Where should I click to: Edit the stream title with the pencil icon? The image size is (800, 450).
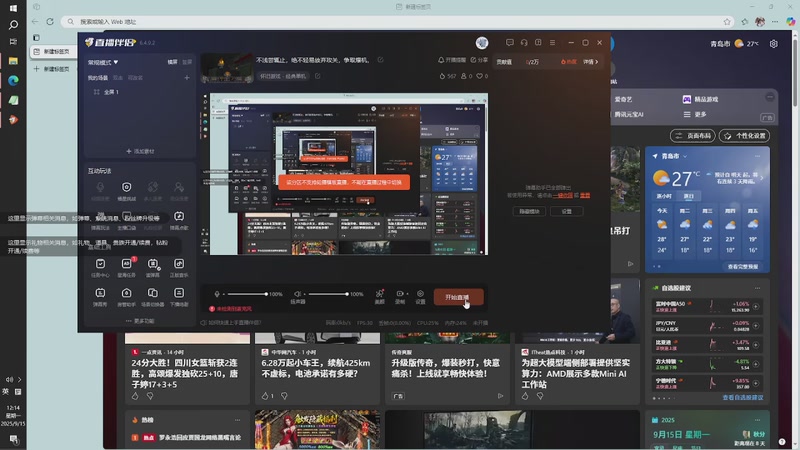pyautogui.click(x=381, y=60)
